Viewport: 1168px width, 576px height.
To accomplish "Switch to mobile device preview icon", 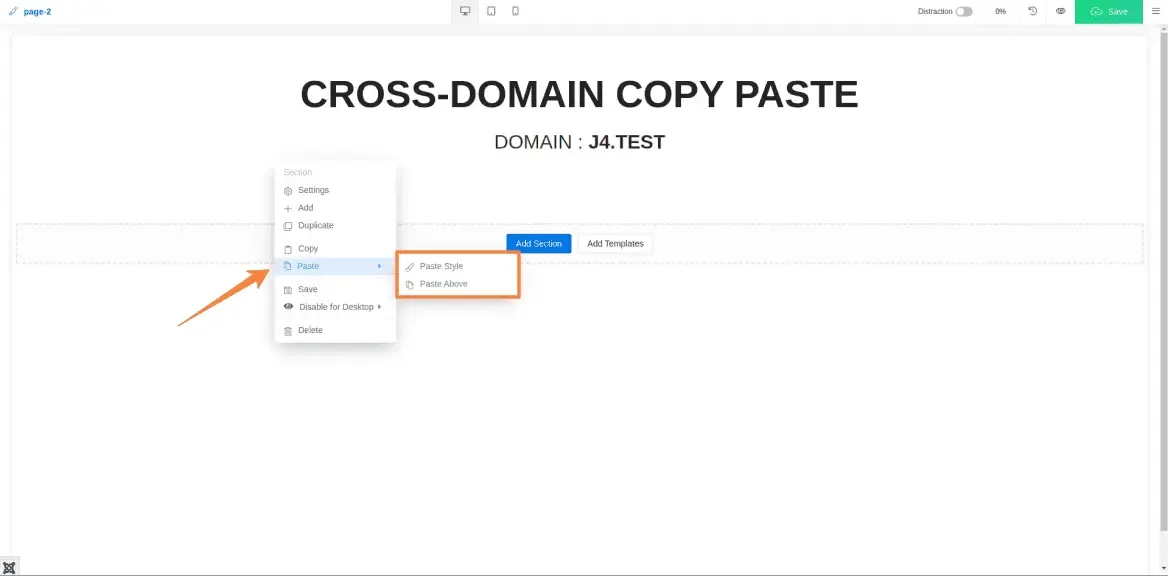I will point(515,11).
